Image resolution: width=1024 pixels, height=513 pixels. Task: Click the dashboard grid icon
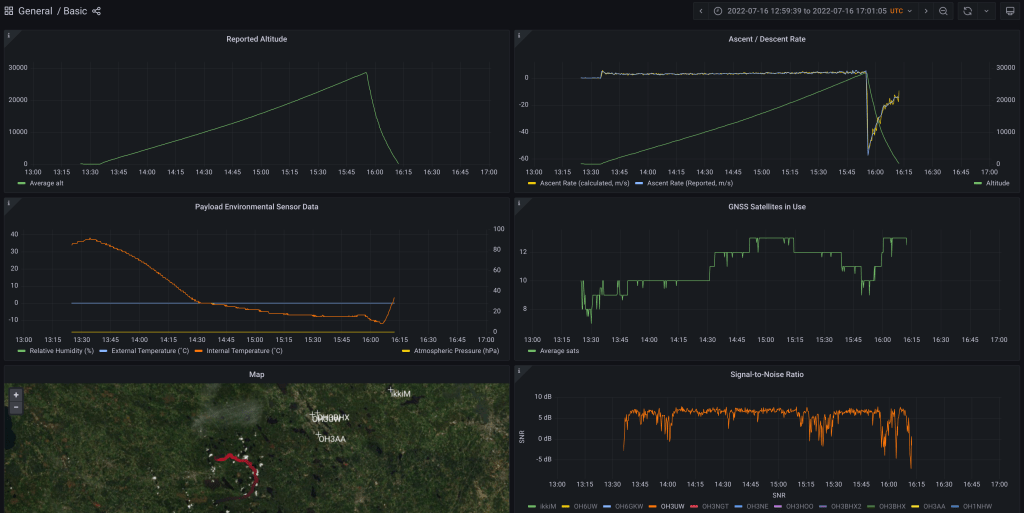(x=9, y=11)
